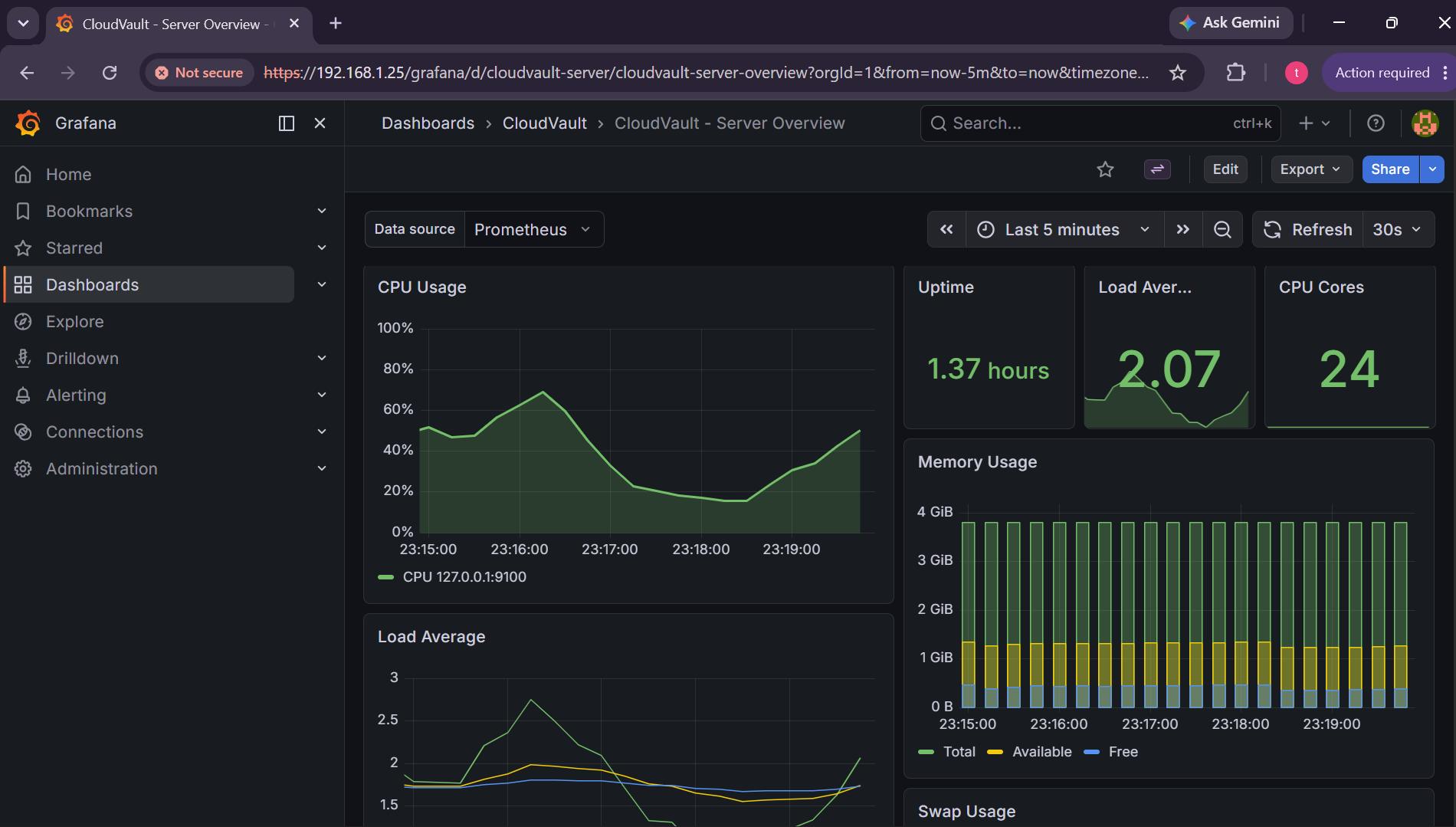Open Connections in the sidebar
Screen dimensions: 1456x827
[x=94, y=432]
